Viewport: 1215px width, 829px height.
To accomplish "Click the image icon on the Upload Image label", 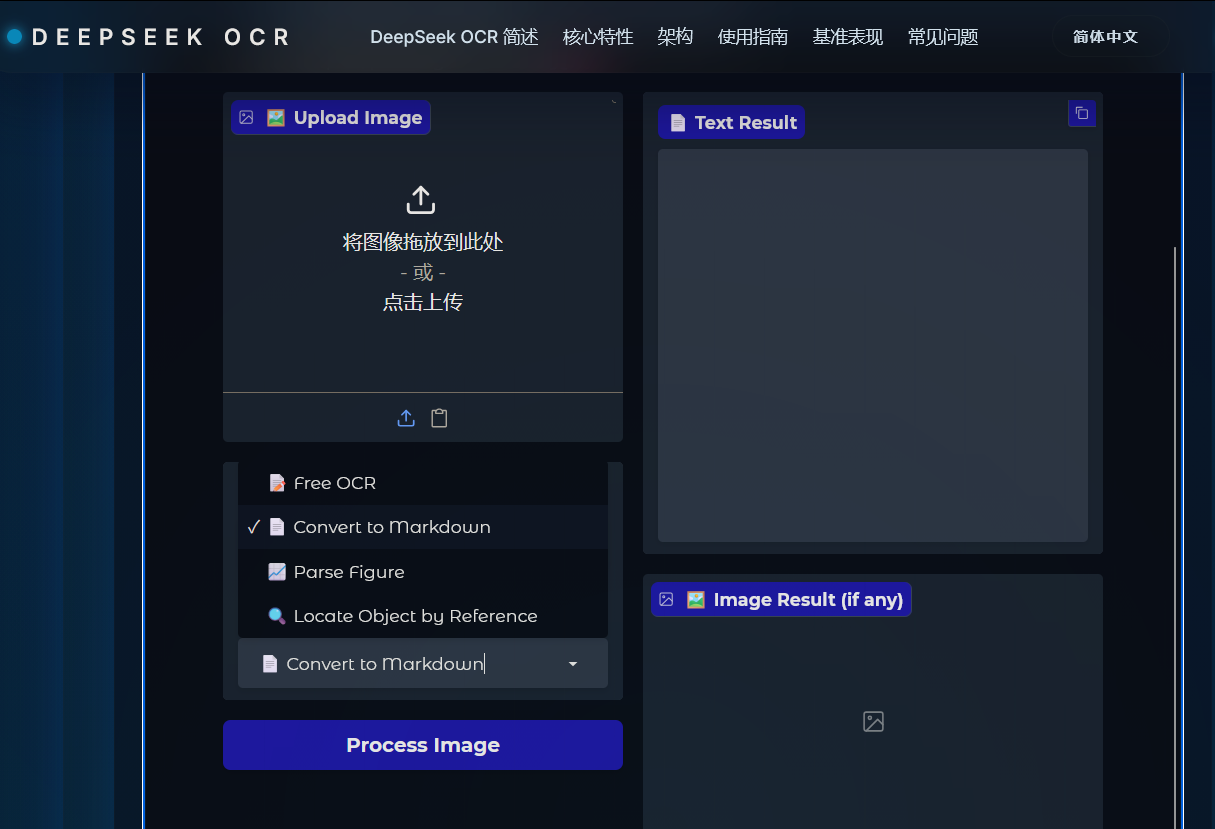I will pyautogui.click(x=246, y=117).
